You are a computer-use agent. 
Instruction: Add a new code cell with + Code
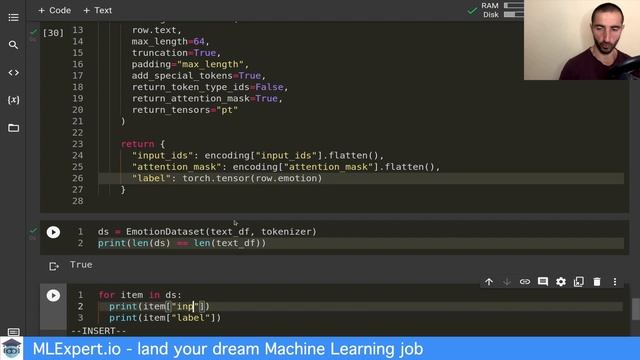54,10
